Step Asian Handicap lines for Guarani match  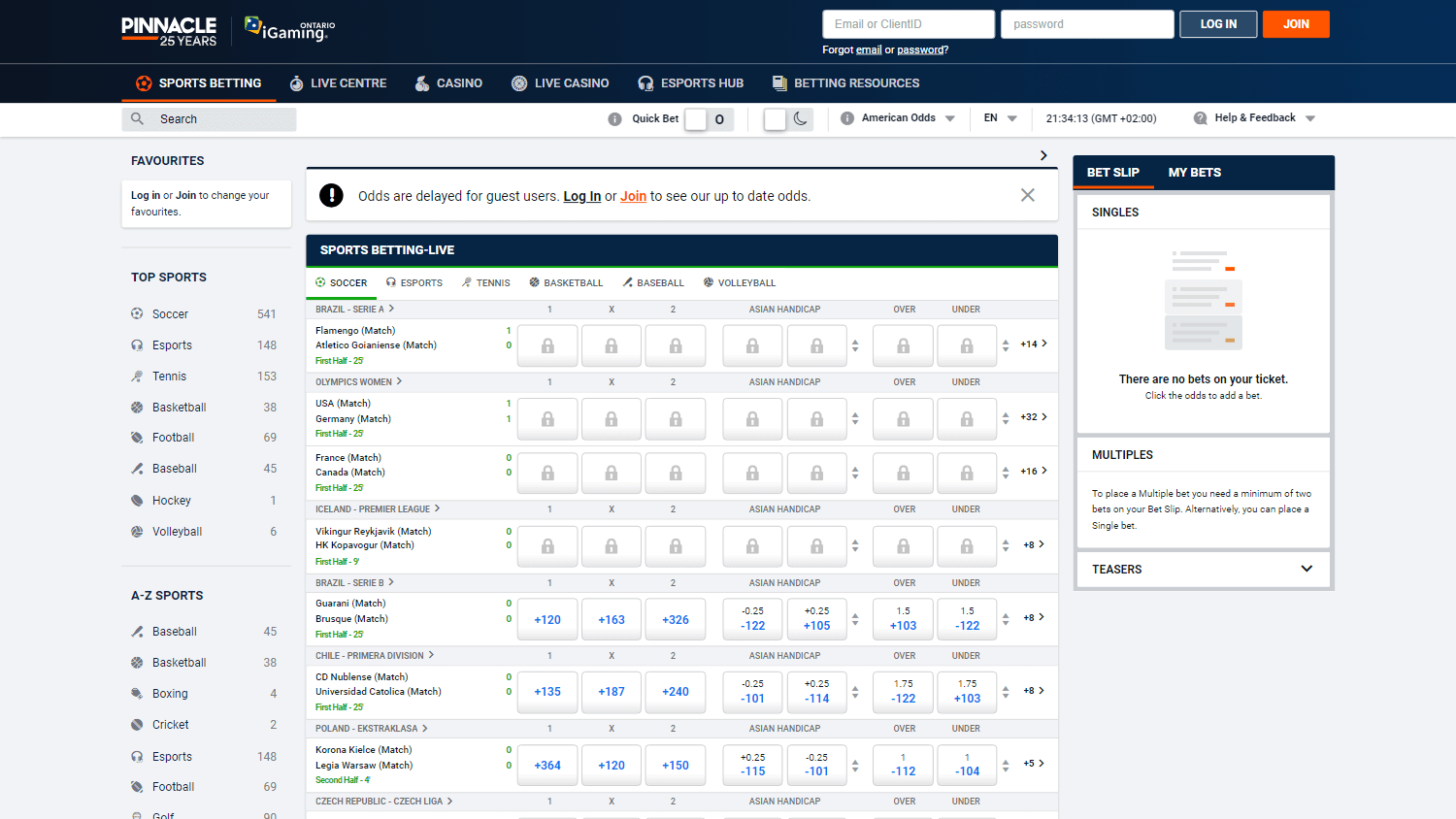pos(855,619)
